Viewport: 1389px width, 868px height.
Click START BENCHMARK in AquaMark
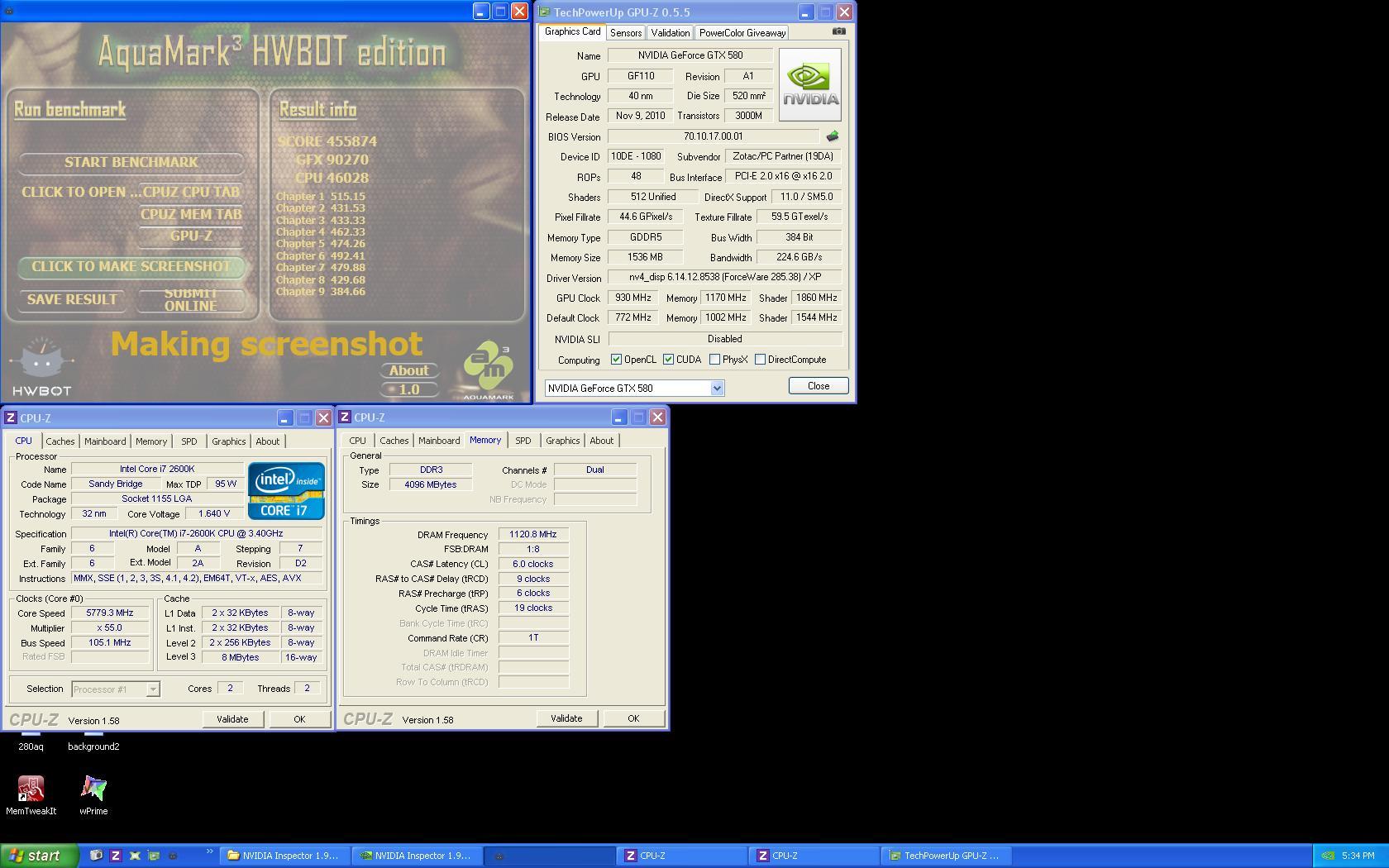[131, 162]
